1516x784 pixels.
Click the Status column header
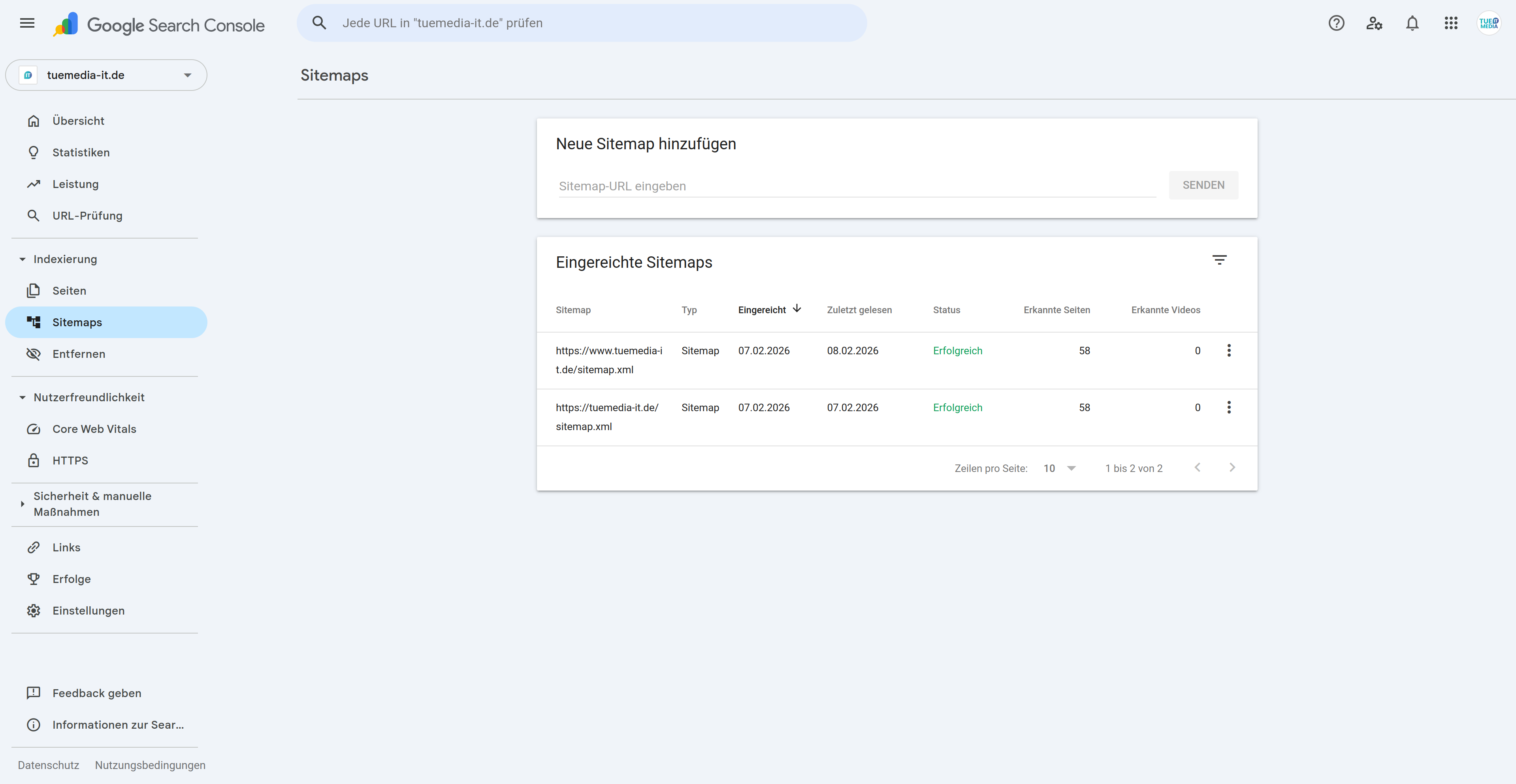946,310
